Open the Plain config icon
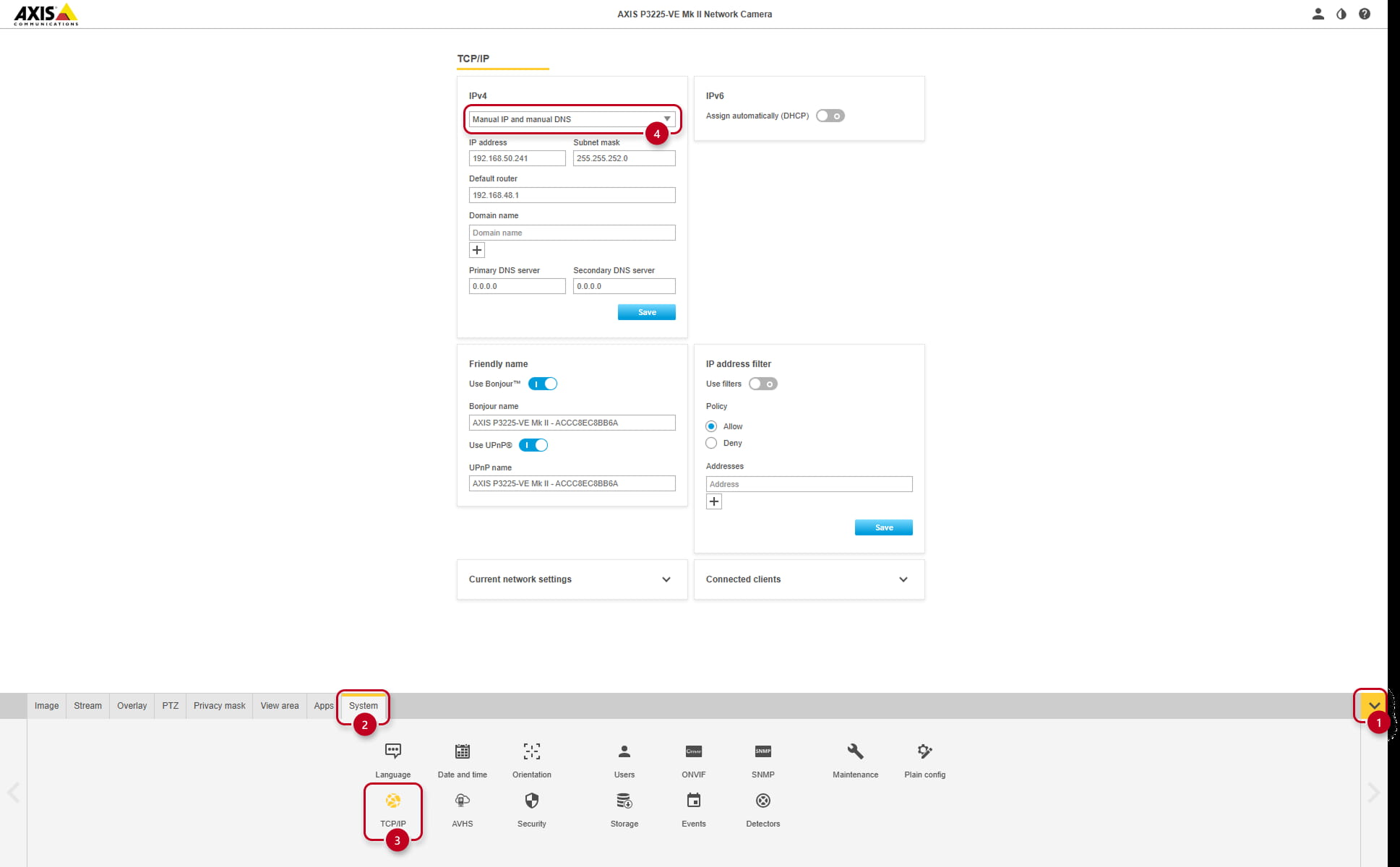The width and height of the screenshot is (1400, 867). coord(925,751)
